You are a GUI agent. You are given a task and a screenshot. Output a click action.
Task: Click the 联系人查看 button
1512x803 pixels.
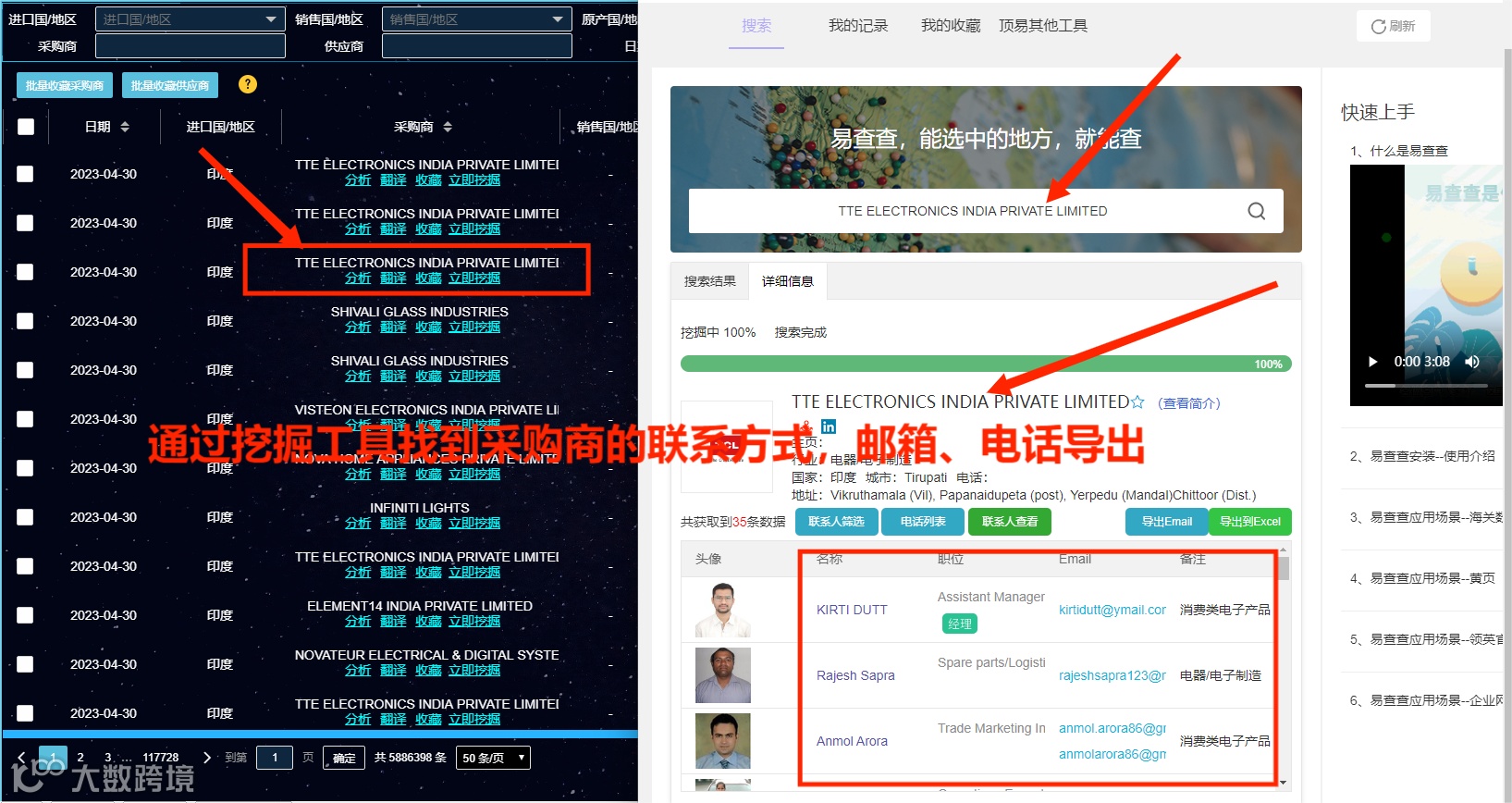click(1010, 522)
